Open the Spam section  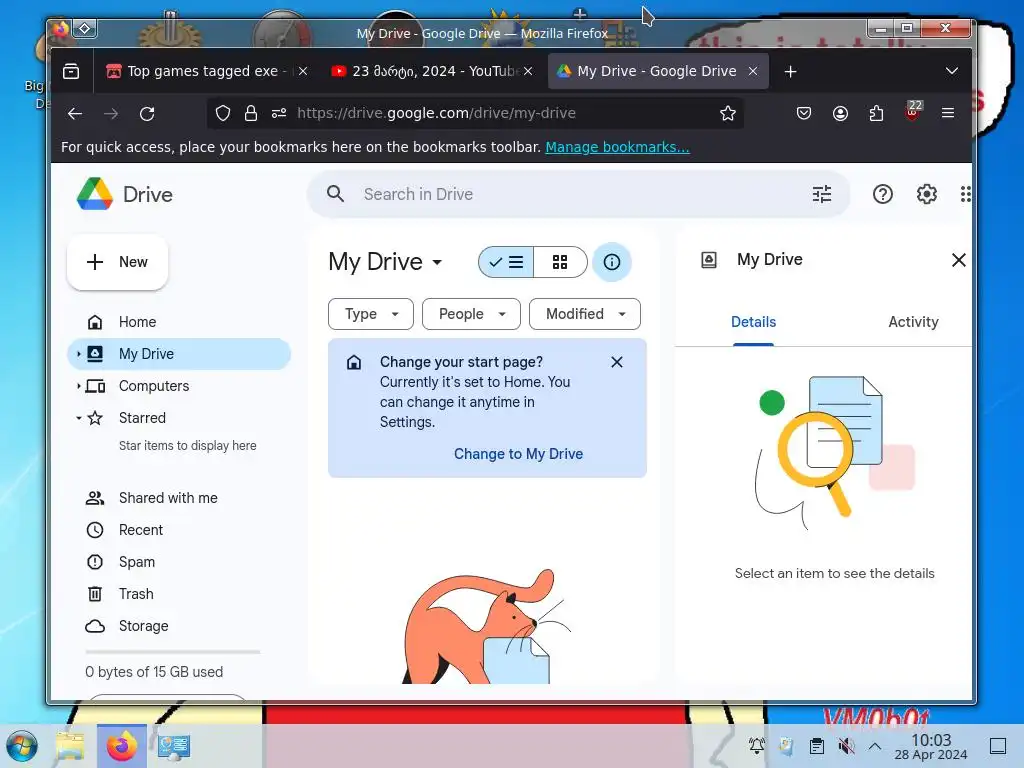[x=179, y=562]
